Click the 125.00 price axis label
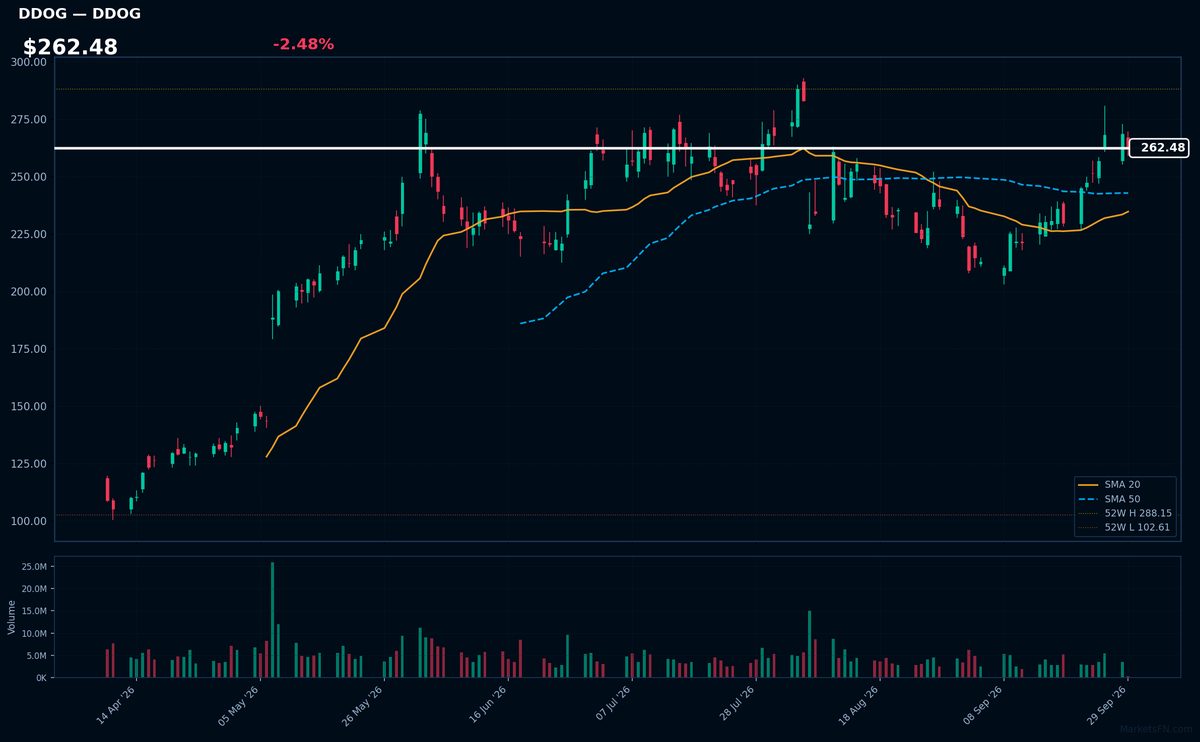The width and height of the screenshot is (1200, 742). pyautogui.click(x=29, y=464)
